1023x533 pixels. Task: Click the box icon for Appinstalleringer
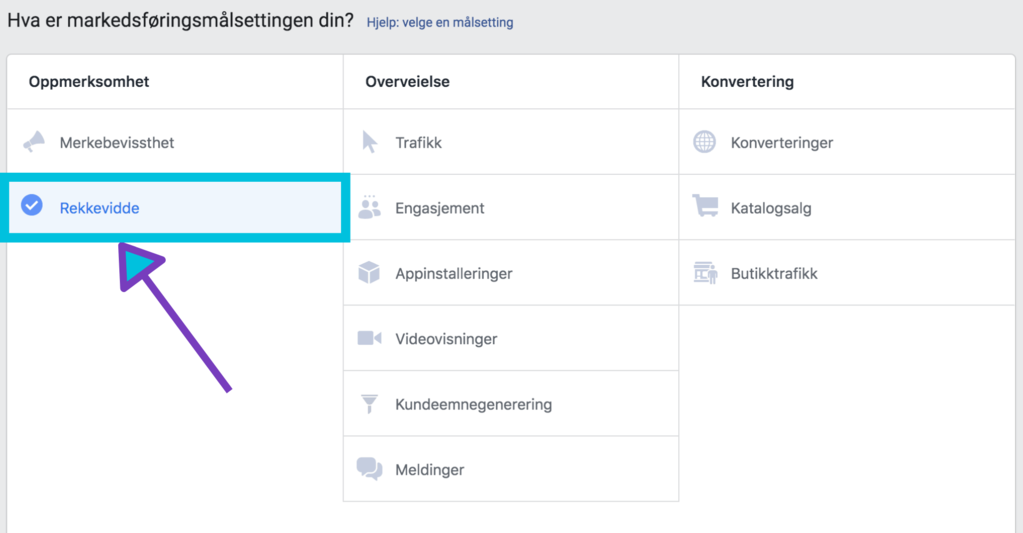coord(369,273)
